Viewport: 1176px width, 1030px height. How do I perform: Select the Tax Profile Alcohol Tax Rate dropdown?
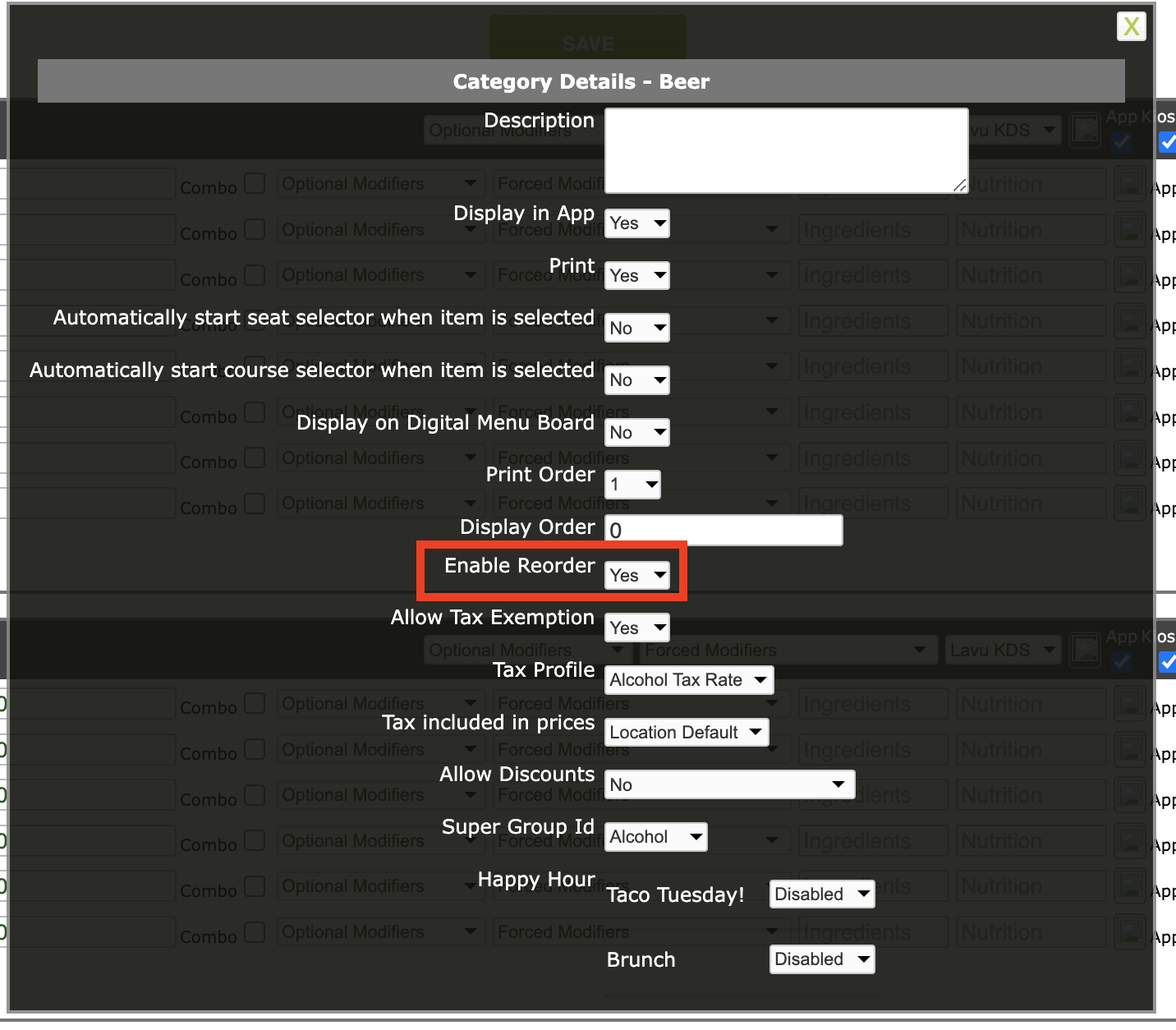(x=689, y=680)
